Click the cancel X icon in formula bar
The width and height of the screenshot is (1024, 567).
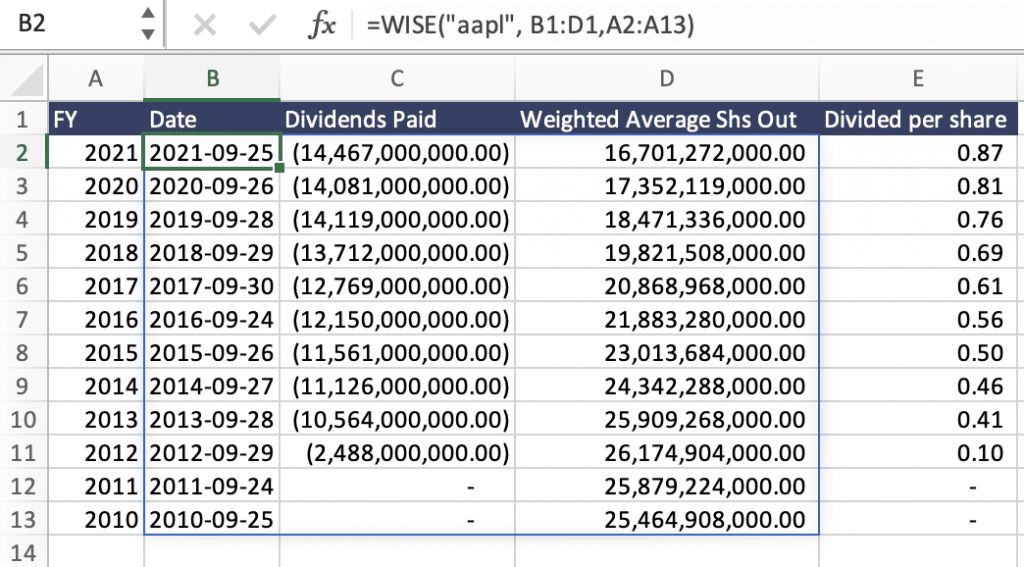pyautogui.click(x=205, y=24)
